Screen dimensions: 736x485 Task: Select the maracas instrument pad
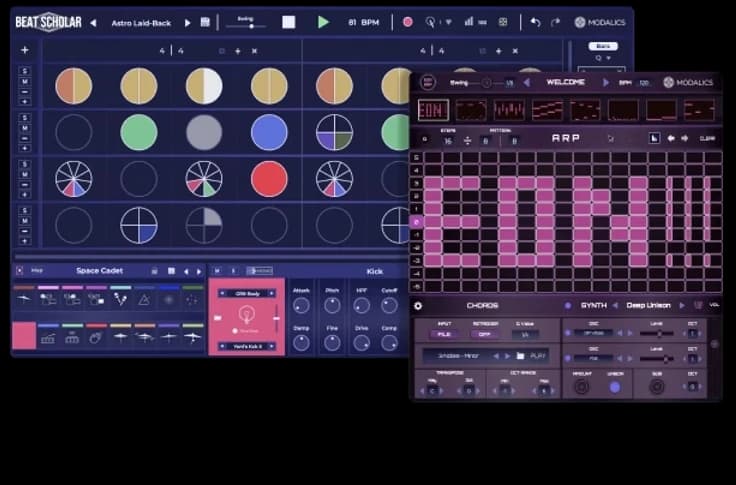(120, 299)
